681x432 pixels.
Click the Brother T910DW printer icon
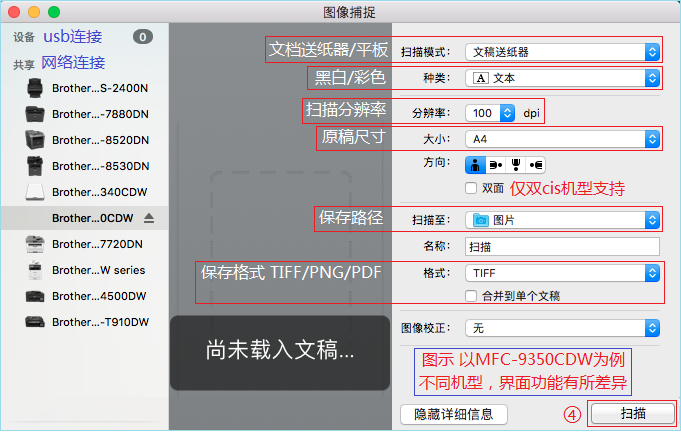[35, 322]
